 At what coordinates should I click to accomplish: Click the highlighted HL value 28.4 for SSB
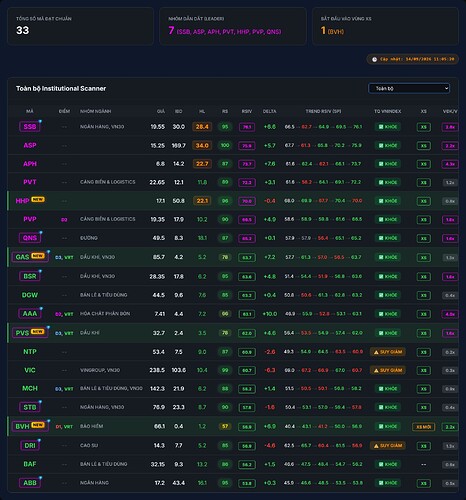[x=202, y=127]
